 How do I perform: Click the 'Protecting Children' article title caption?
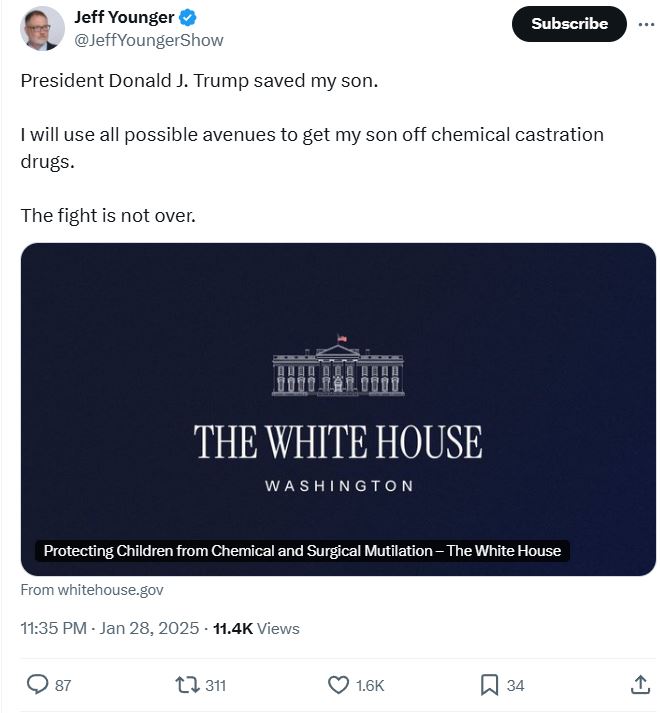pyautogui.click(x=302, y=551)
